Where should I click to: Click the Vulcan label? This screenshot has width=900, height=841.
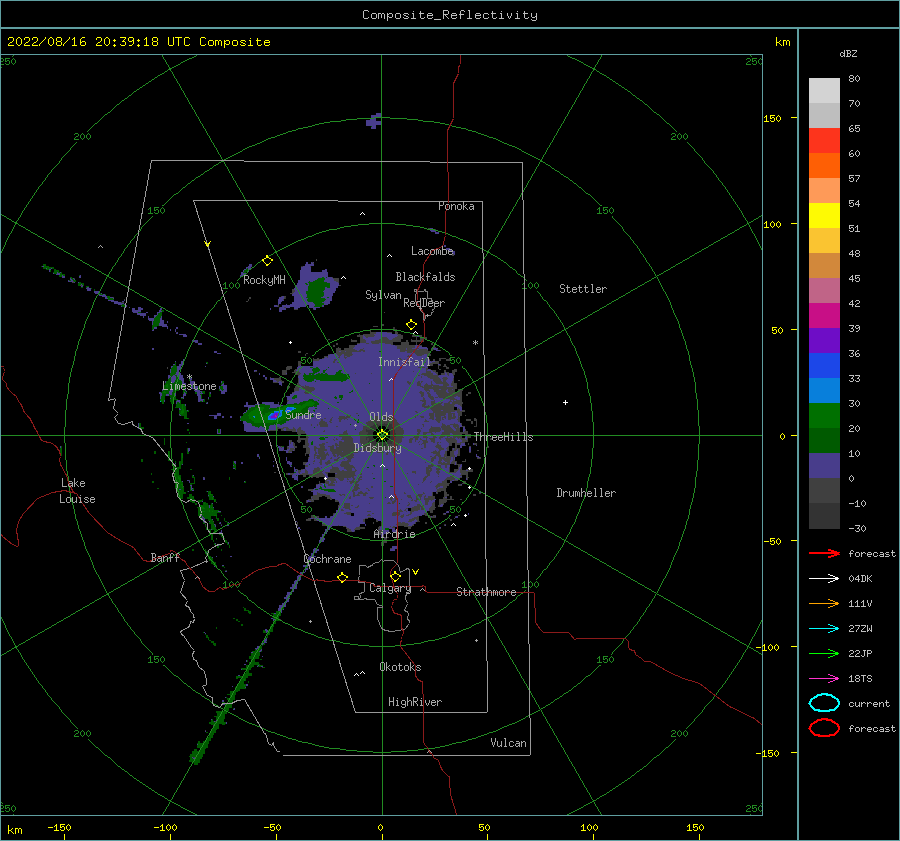[509, 743]
